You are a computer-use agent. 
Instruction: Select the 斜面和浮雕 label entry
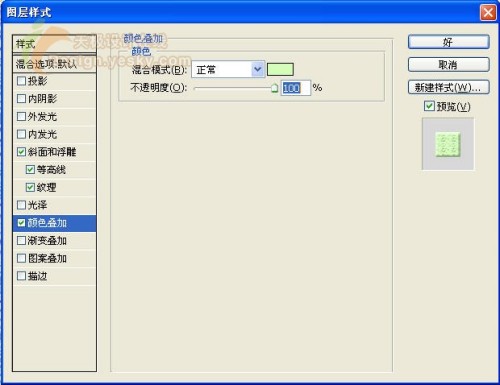(x=52, y=152)
